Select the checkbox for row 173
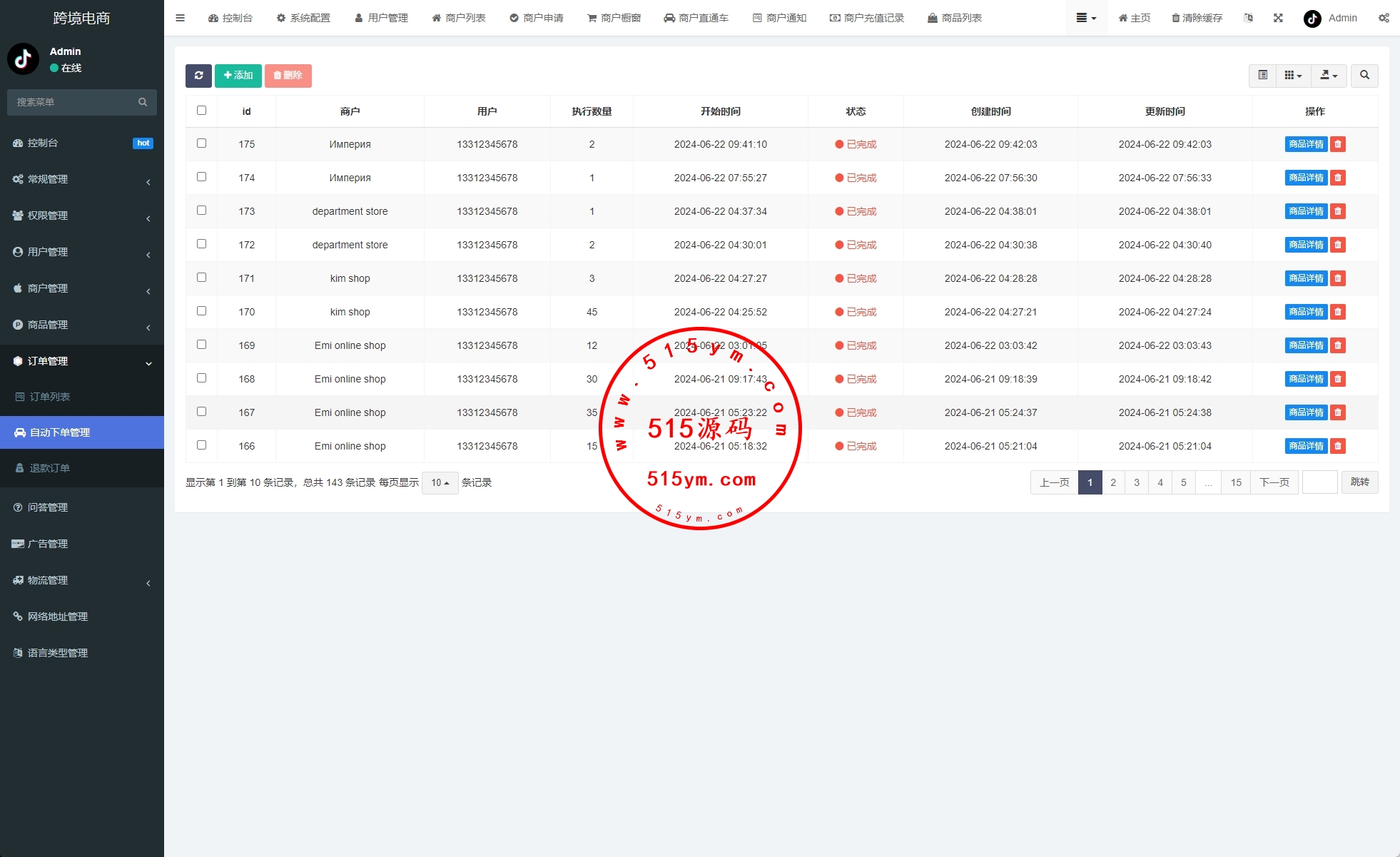 pos(201,211)
